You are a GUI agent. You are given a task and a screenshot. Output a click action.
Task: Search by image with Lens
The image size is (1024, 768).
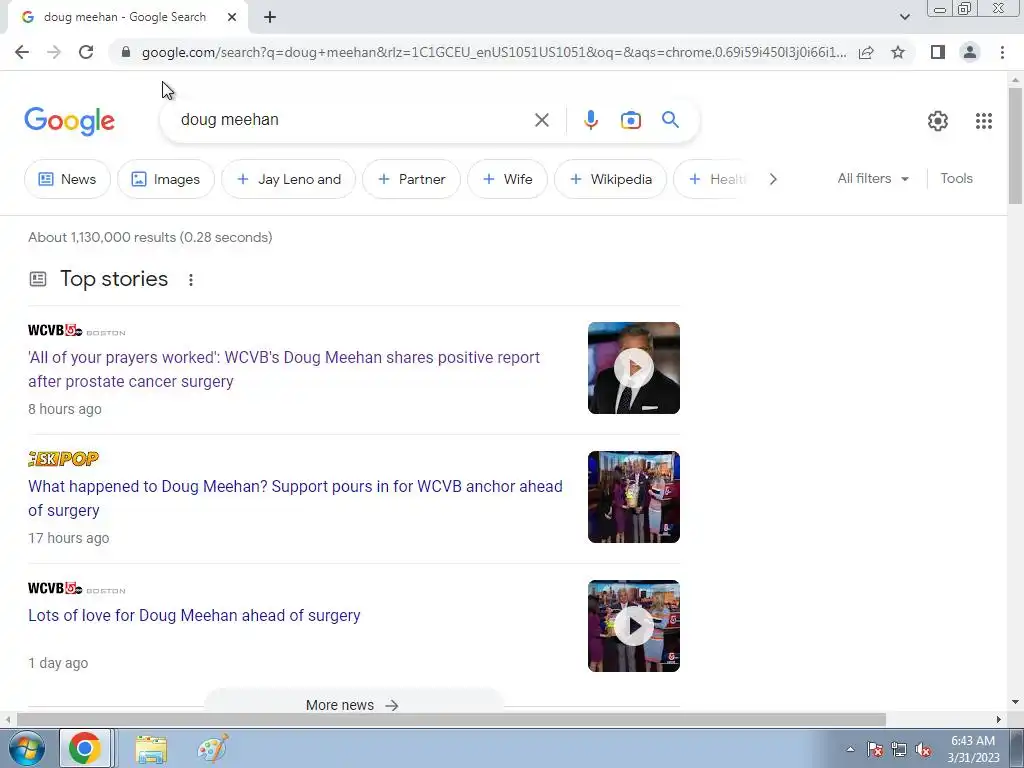tap(630, 120)
